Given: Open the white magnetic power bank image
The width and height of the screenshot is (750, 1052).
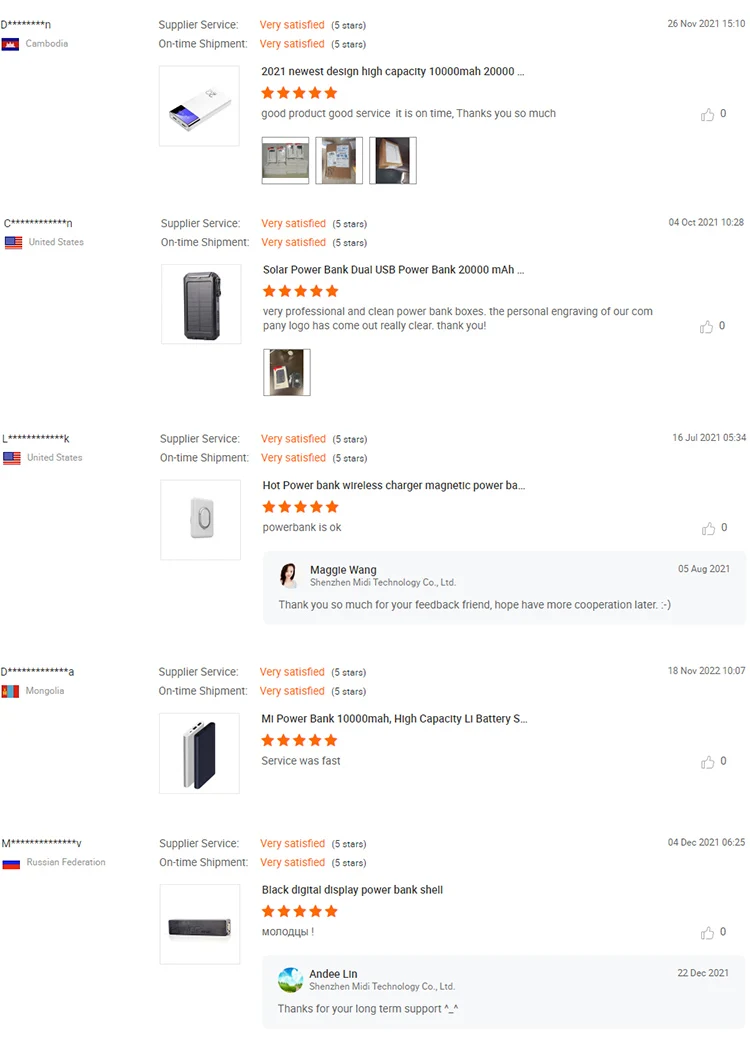Looking at the screenshot, I should [x=200, y=520].
